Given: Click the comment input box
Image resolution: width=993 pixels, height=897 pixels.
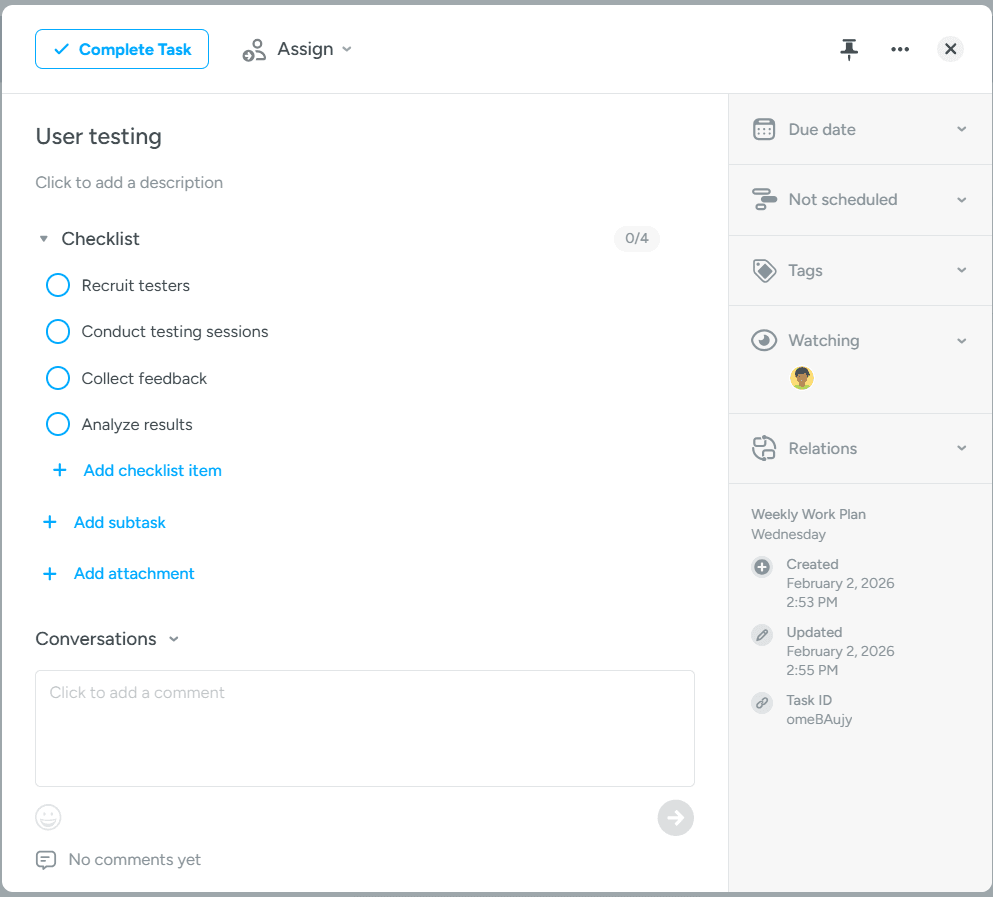Looking at the screenshot, I should click(x=365, y=728).
